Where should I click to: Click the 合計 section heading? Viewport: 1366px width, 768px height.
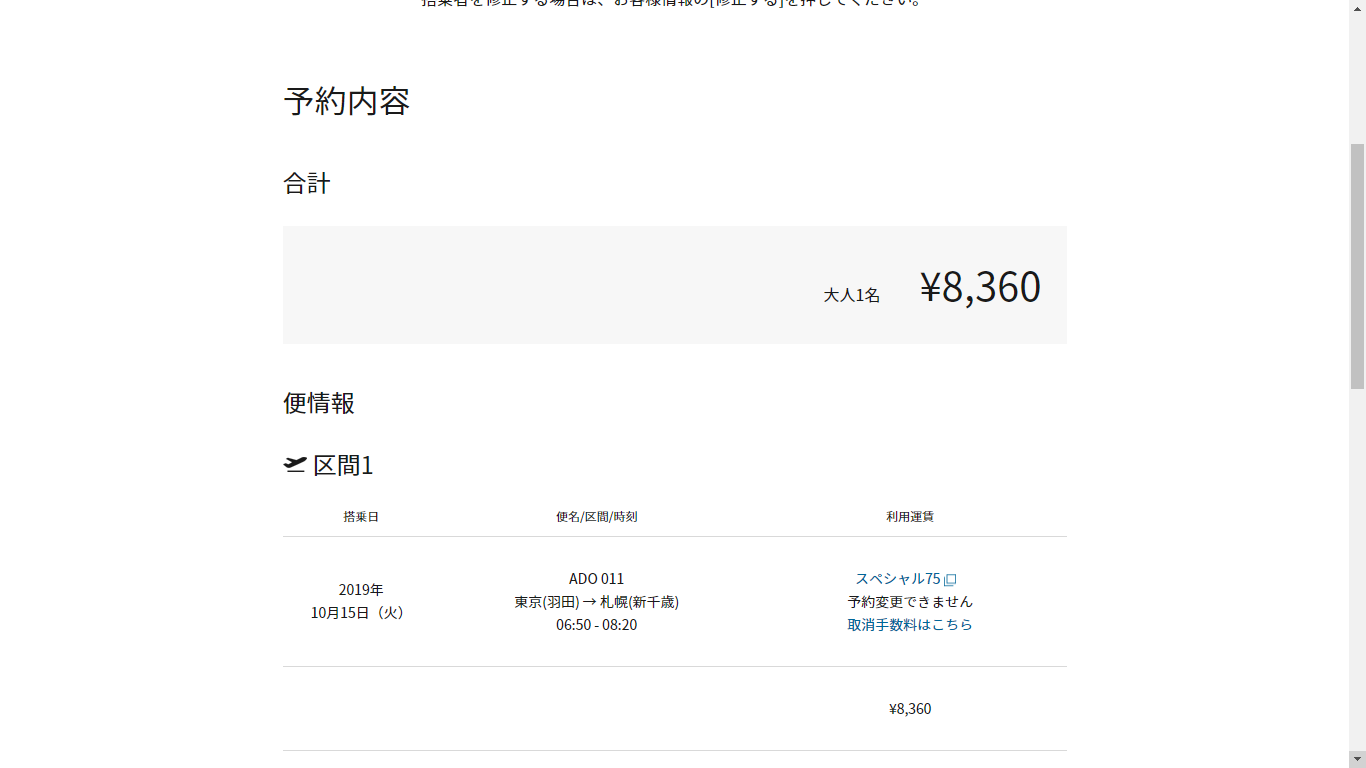point(306,183)
